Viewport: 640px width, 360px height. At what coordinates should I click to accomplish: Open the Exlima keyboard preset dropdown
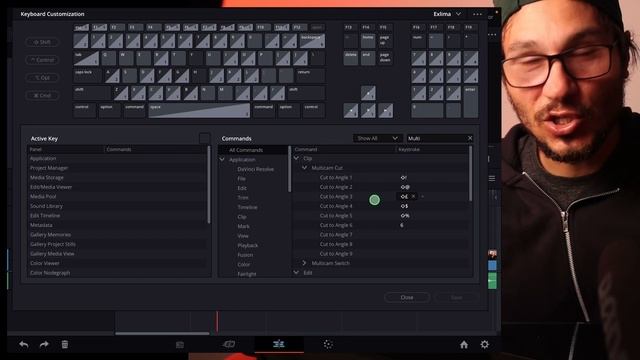click(447, 14)
